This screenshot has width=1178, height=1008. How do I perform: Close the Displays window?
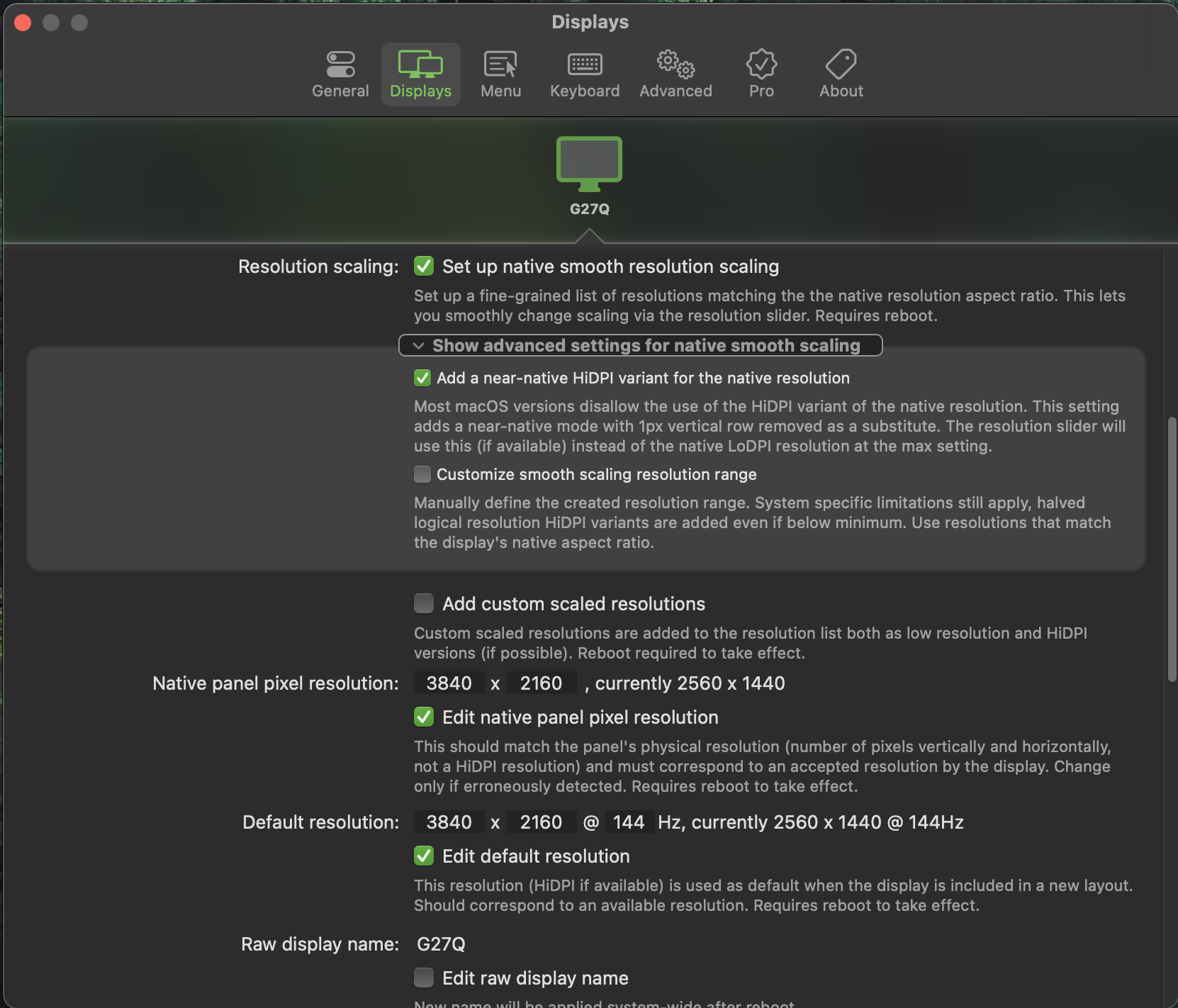pos(23,23)
